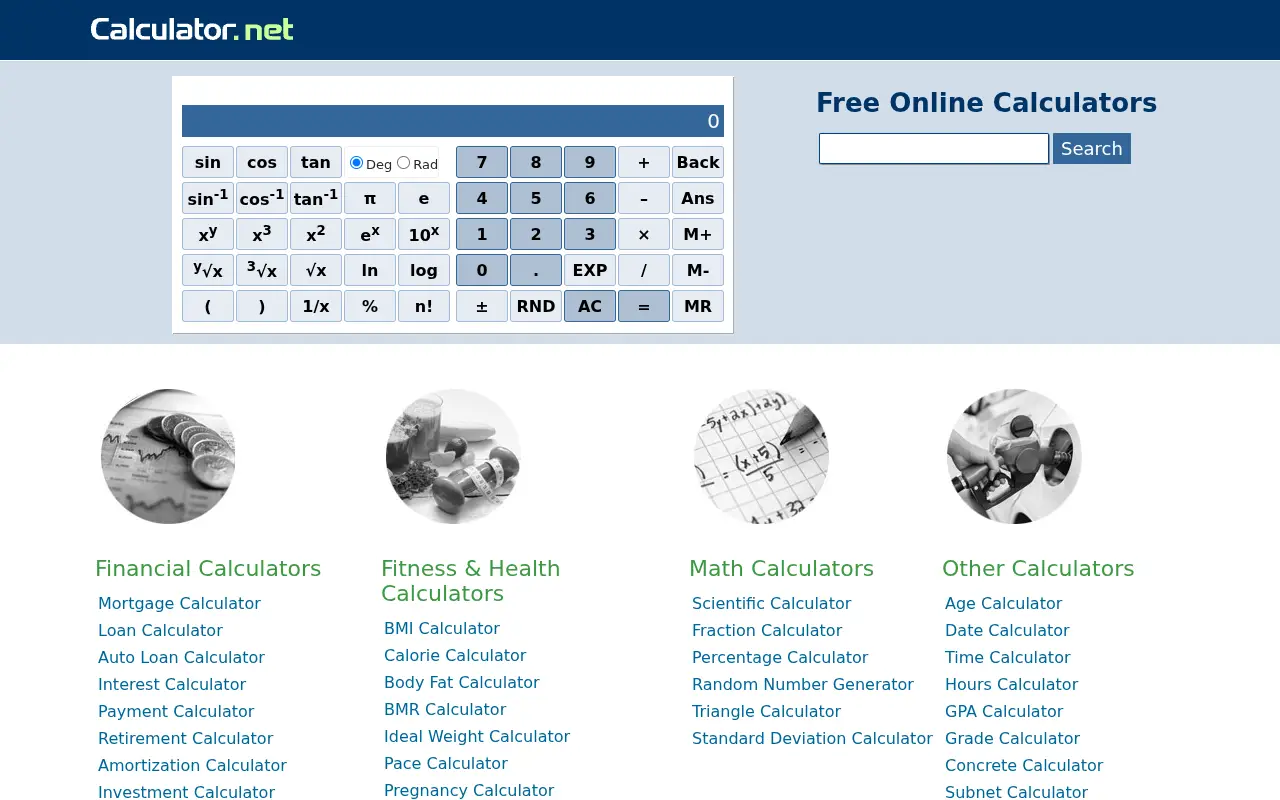Select Rad angle mode
Screen dimensions: 1280x800
[403, 163]
